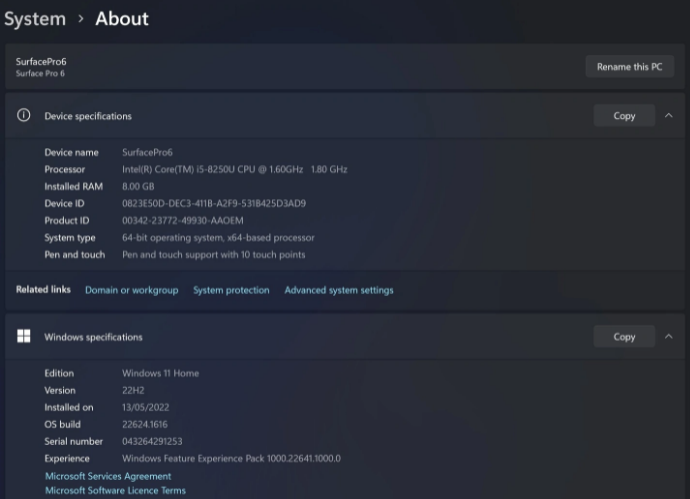Viewport: 690px width, 499px height.
Task: Copy the Device specifications details
Action: [x=624, y=116]
